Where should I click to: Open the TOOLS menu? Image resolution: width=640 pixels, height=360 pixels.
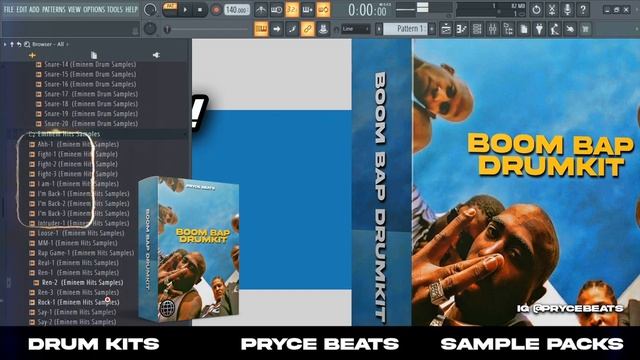115,9
